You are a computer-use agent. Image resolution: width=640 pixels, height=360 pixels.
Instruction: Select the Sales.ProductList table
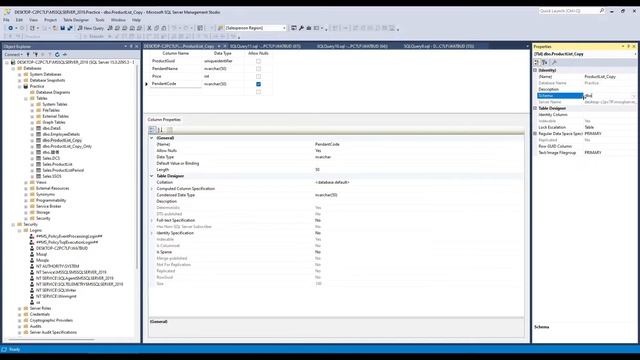pyautogui.click(x=57, y=164)
